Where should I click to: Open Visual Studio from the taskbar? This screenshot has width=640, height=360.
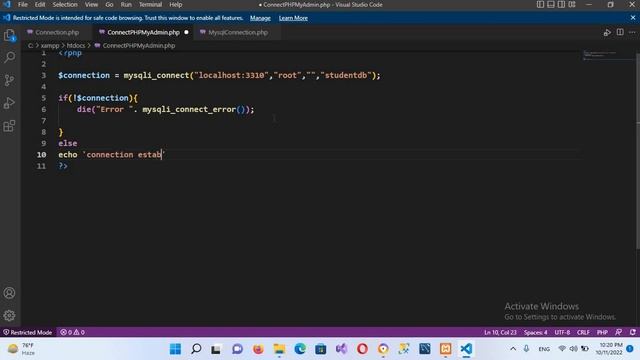click(x=341, y=349)
